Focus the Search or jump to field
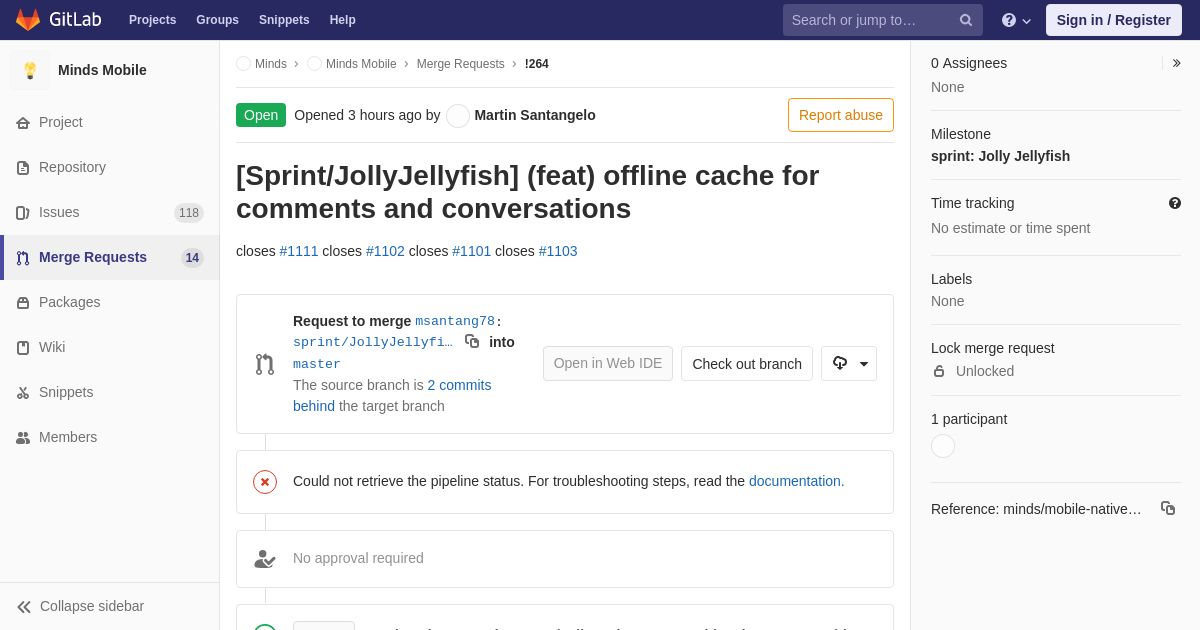1200x630 pixels. click(x=883, y=20)
